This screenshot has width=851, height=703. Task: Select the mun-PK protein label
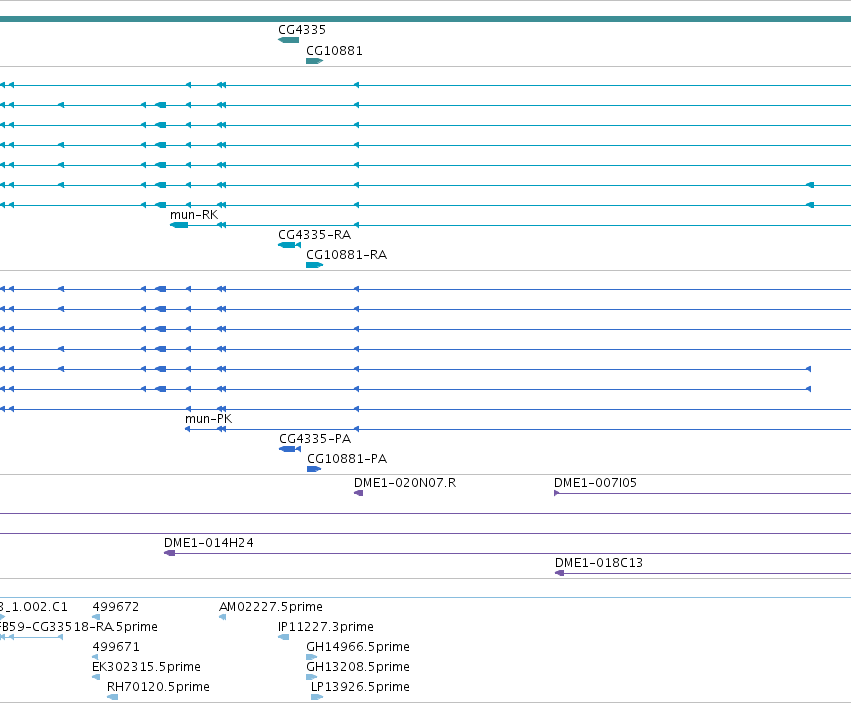(x=208, y=419)
